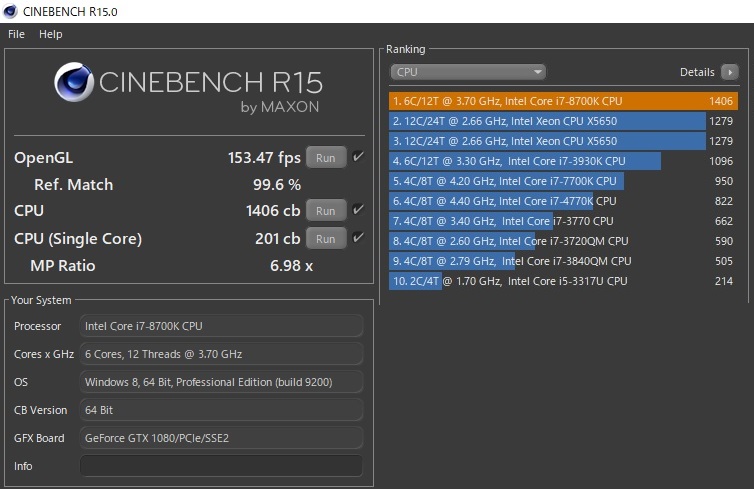Click the Cinebench R15 logo sphere
Screen dimensions: 754x489
point(74,82)
